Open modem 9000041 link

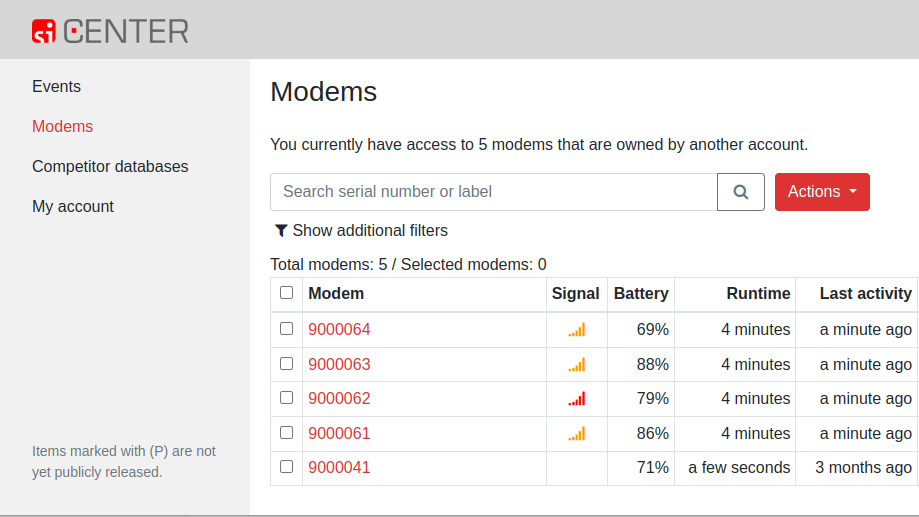pos(339,468)
